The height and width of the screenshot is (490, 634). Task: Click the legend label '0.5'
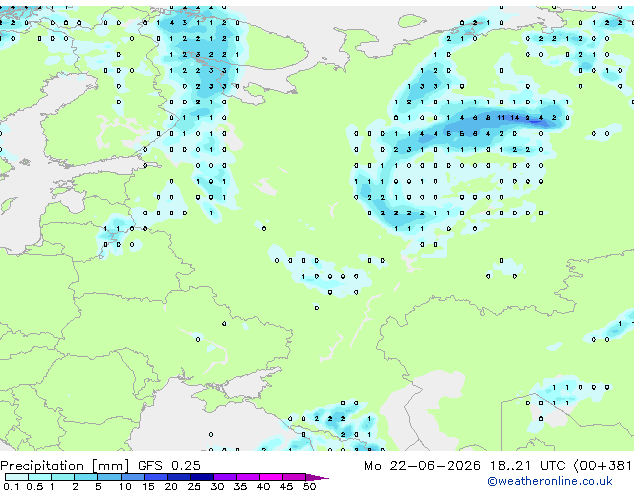tap(35, 486)
